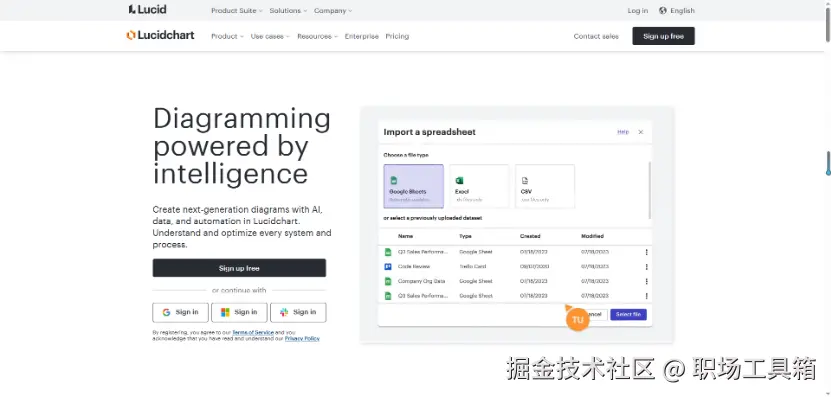Click the large Sign up free button
This screenshot has height=397, width=831.
[239, 268]
